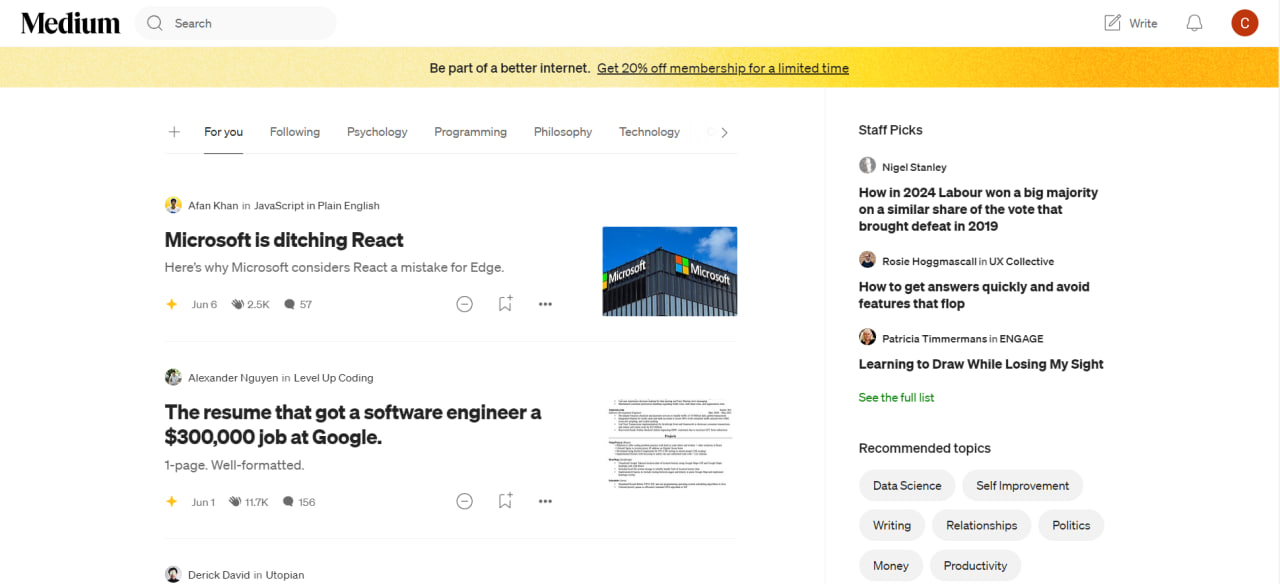This screenshot has width=1280, height=584.
Task: Add a topic with the plus icon
Action: pos(174,132)
